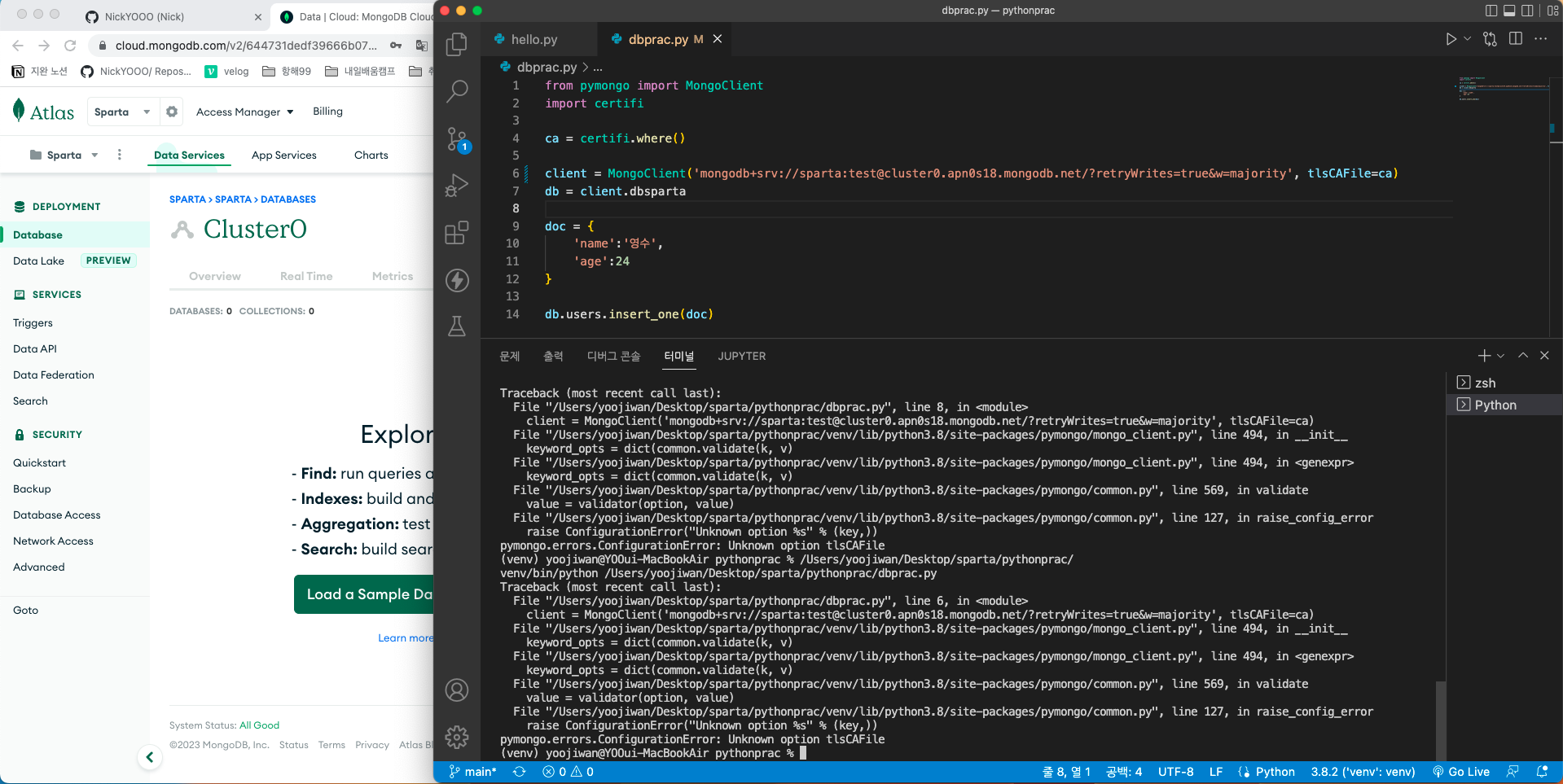Toggle maximized terminal panel size
Screen dimensions: 1563x784
click(1523, 356)
